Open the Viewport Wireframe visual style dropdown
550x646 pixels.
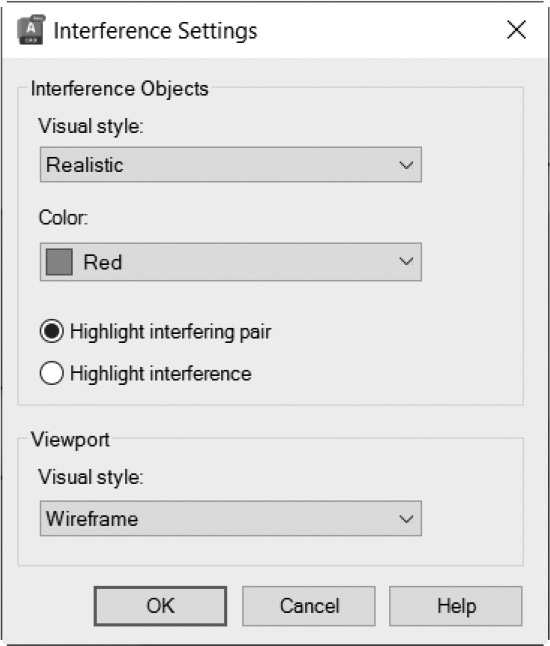(231, 518)
